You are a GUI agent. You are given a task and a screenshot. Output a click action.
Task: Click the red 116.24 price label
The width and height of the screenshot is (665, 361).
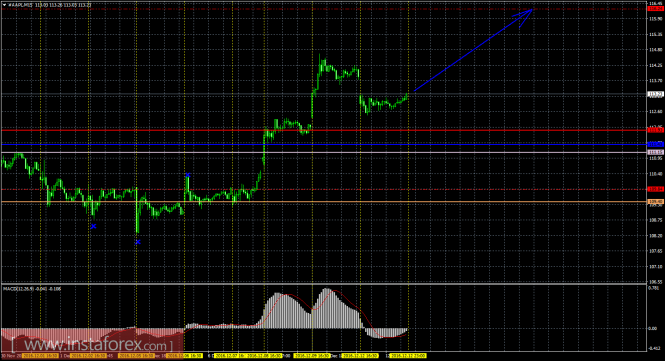655,8
